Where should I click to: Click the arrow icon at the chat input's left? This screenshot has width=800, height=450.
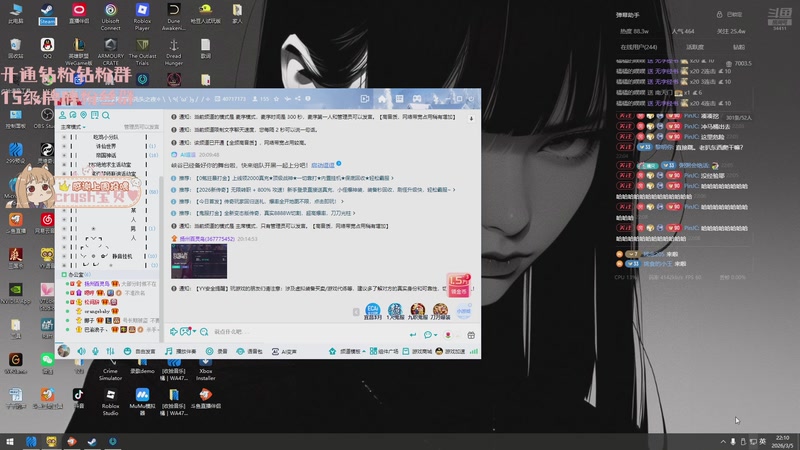pos(173,332)
